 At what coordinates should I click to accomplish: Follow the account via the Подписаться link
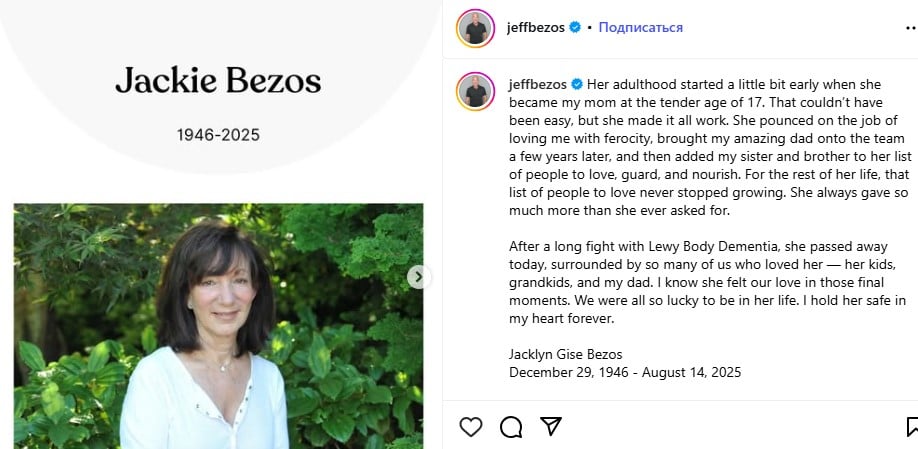point(640,28)
